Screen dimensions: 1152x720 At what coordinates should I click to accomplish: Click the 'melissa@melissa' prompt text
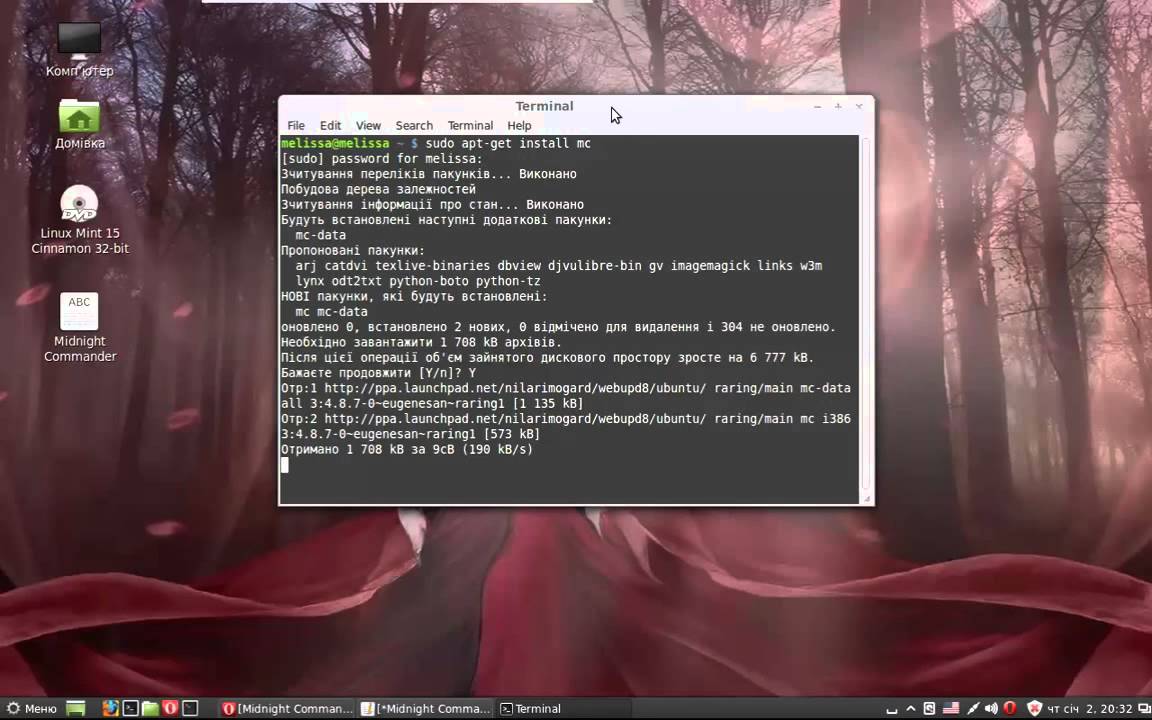(x=335, y=143)
